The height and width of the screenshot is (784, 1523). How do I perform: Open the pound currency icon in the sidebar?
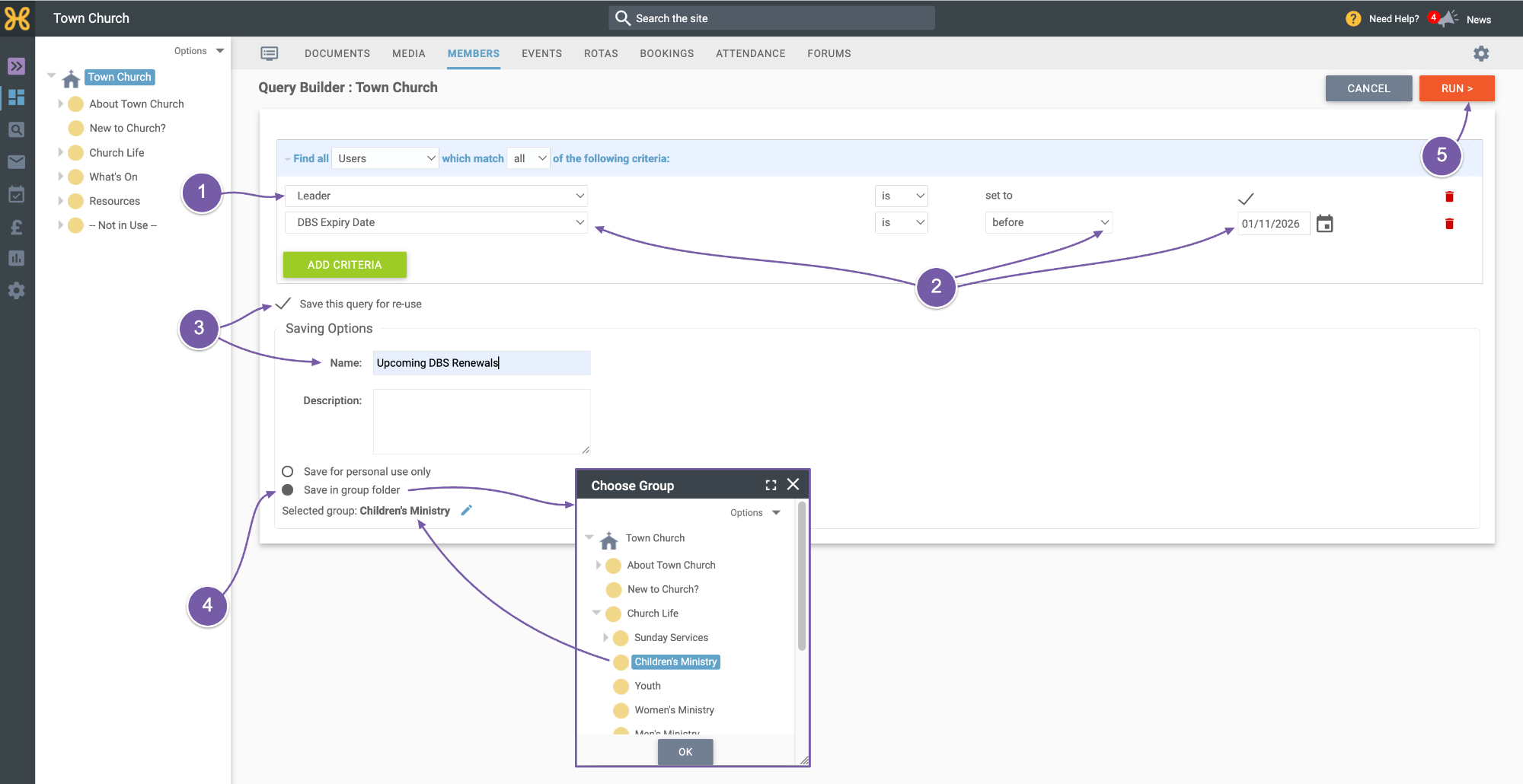click(17, 227)
